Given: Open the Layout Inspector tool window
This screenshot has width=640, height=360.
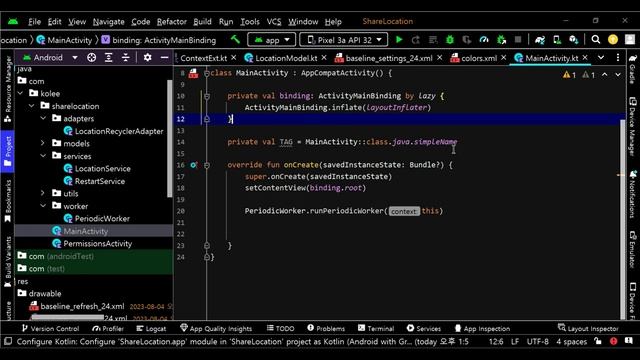Looking at the screenshot, I should [x=588, y=328].
